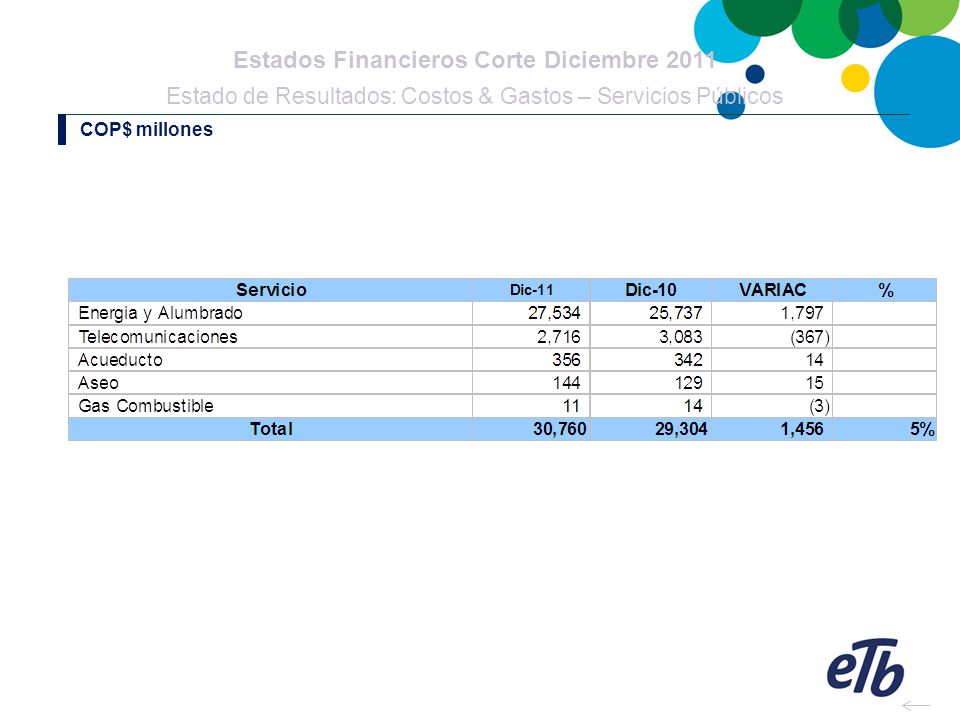Image resolution: width=960 pixels, height=720 pixels.
Task: Click the value 129 in Dic-10
Action: (x=688, y=383)
